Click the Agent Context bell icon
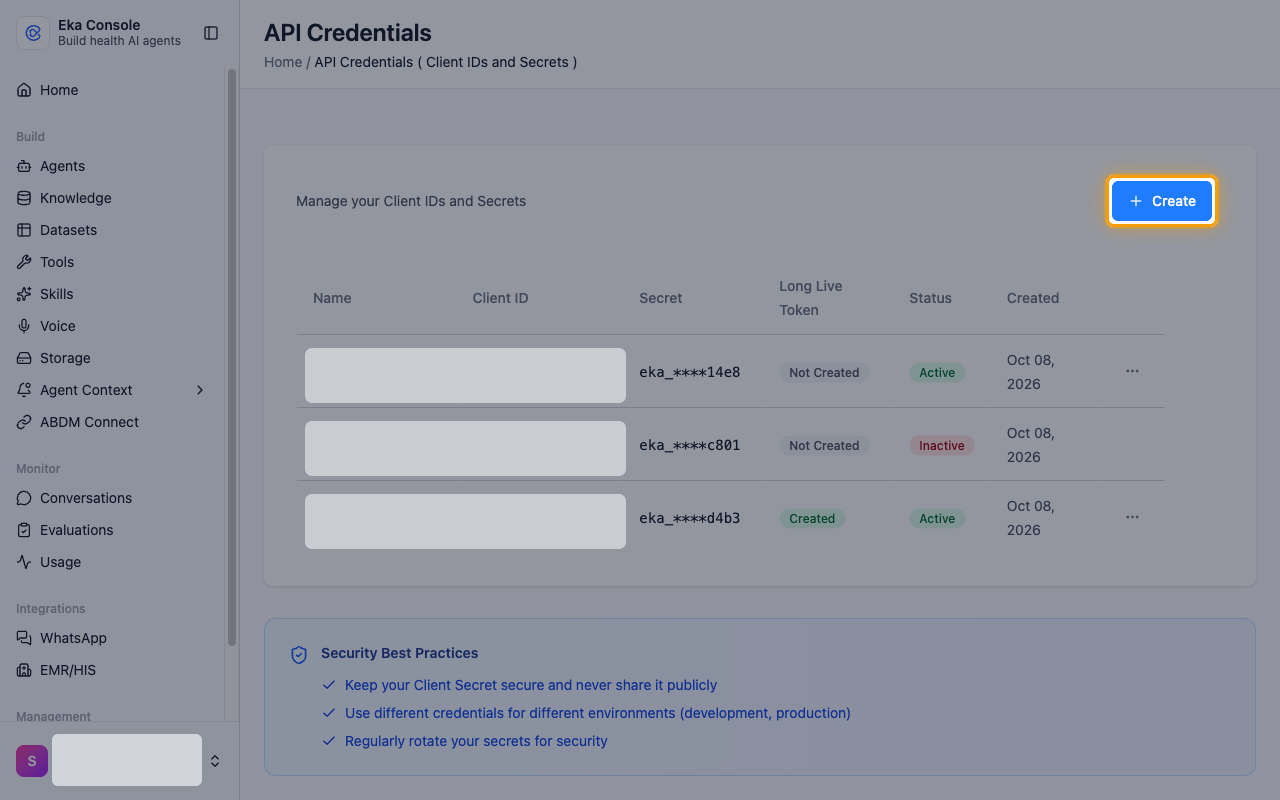This screenshot has width=1280, height=800. coord(24,390)
